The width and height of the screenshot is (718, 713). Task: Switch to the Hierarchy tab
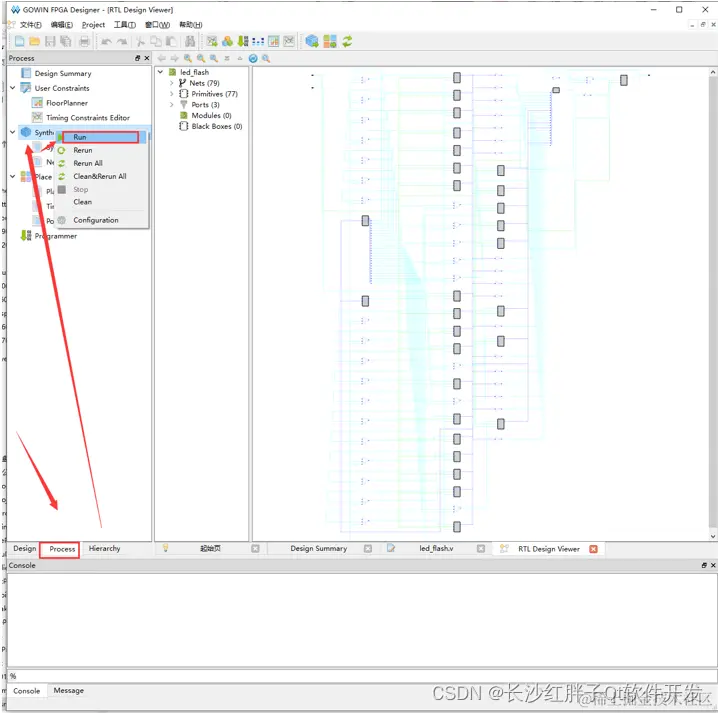pyautogui.click(x=104, y=549)
